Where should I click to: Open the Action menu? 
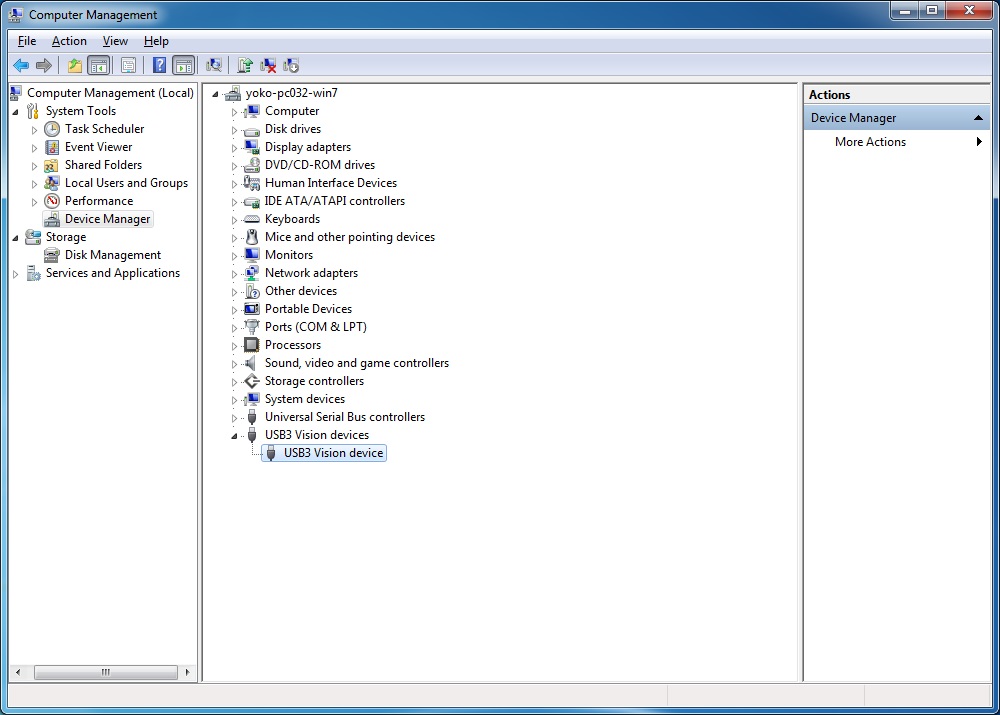tap(69, 41)
